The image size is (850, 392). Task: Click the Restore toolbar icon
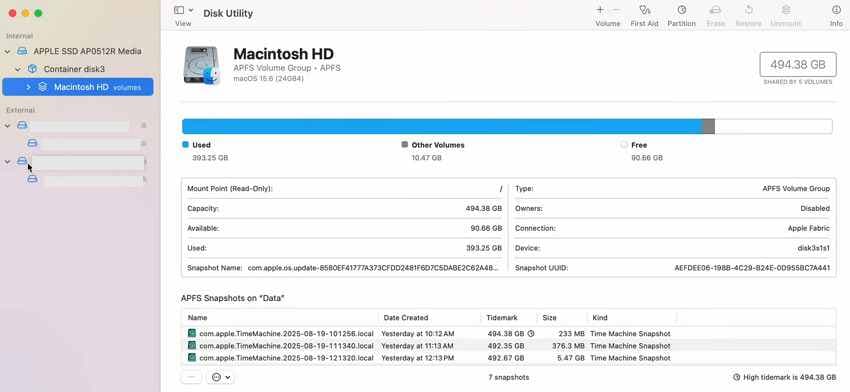(749, 10)
